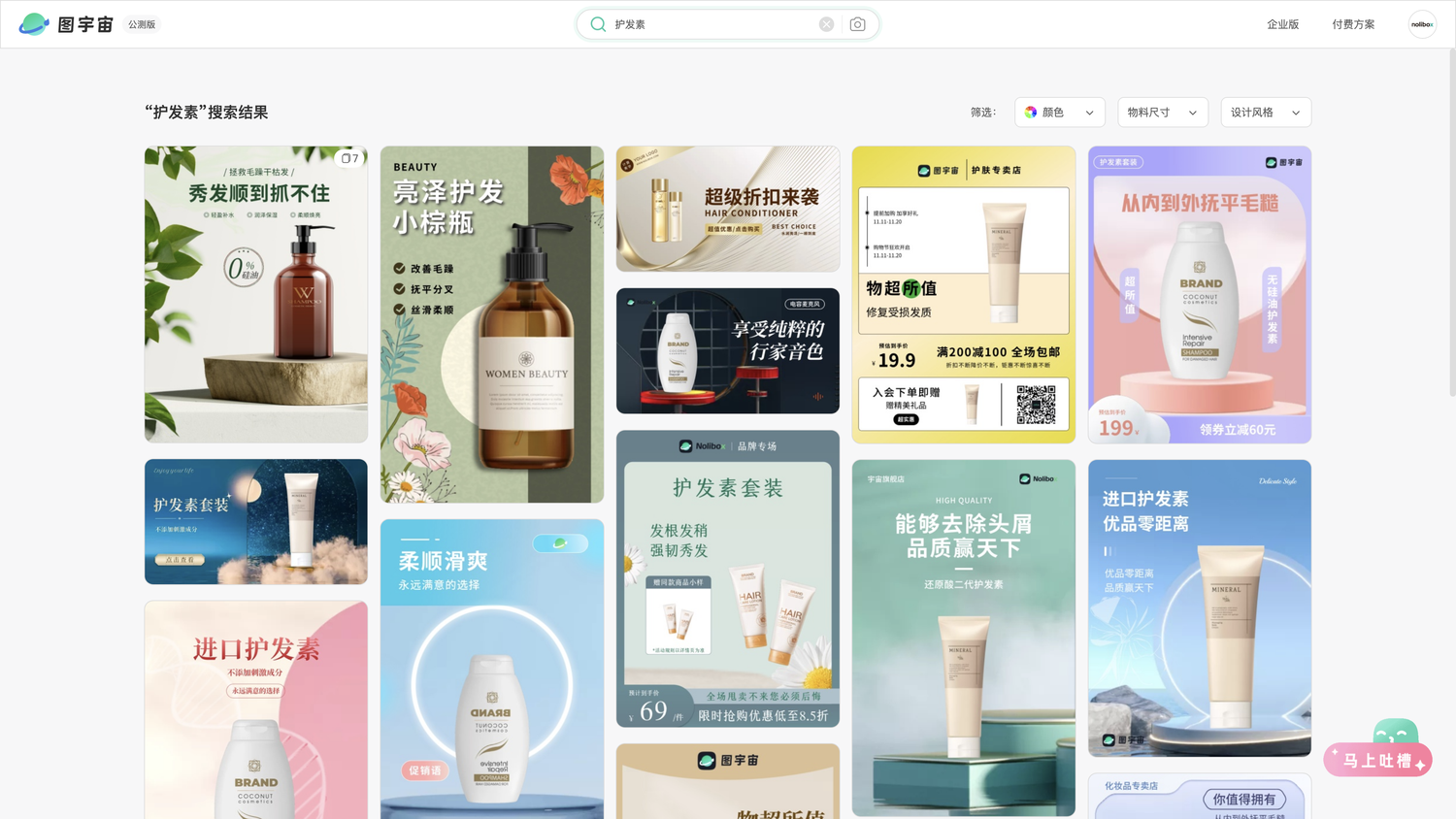
Task: Click the 筛选 filter label
Action: coord(983,113)
